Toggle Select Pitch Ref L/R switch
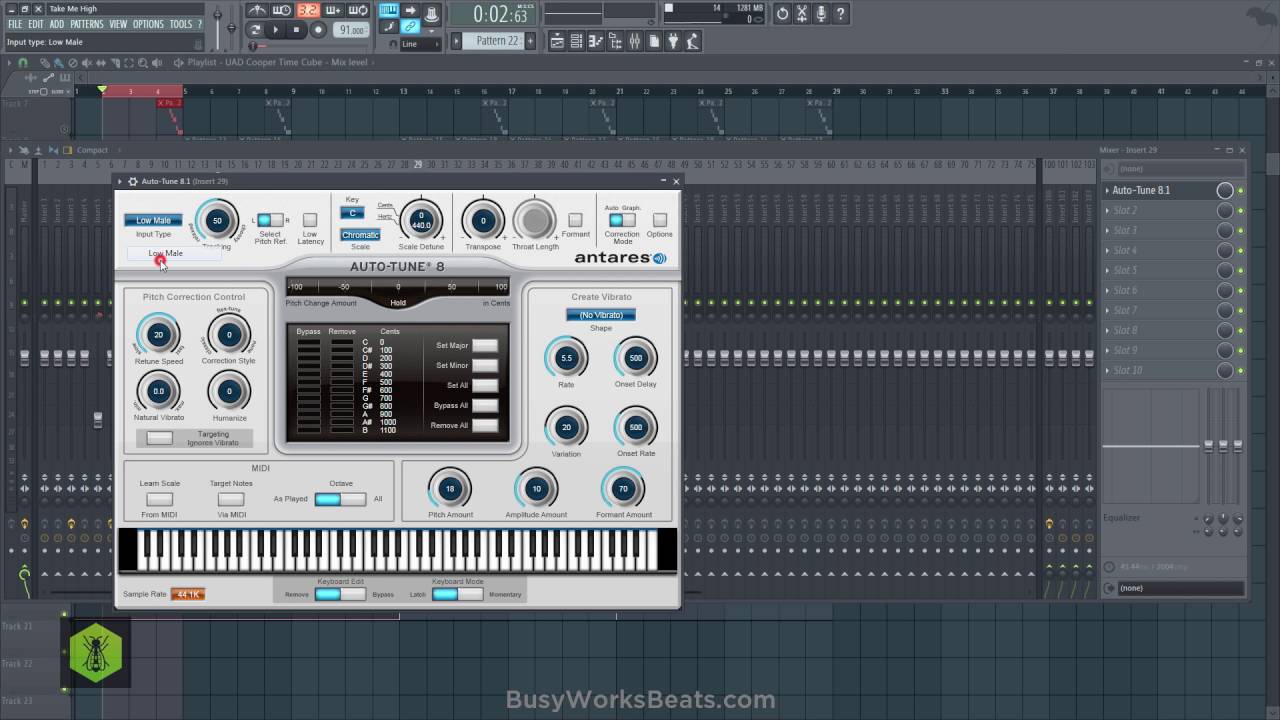This screenshot has height=720, width=1280. click(x=270, y=220)
